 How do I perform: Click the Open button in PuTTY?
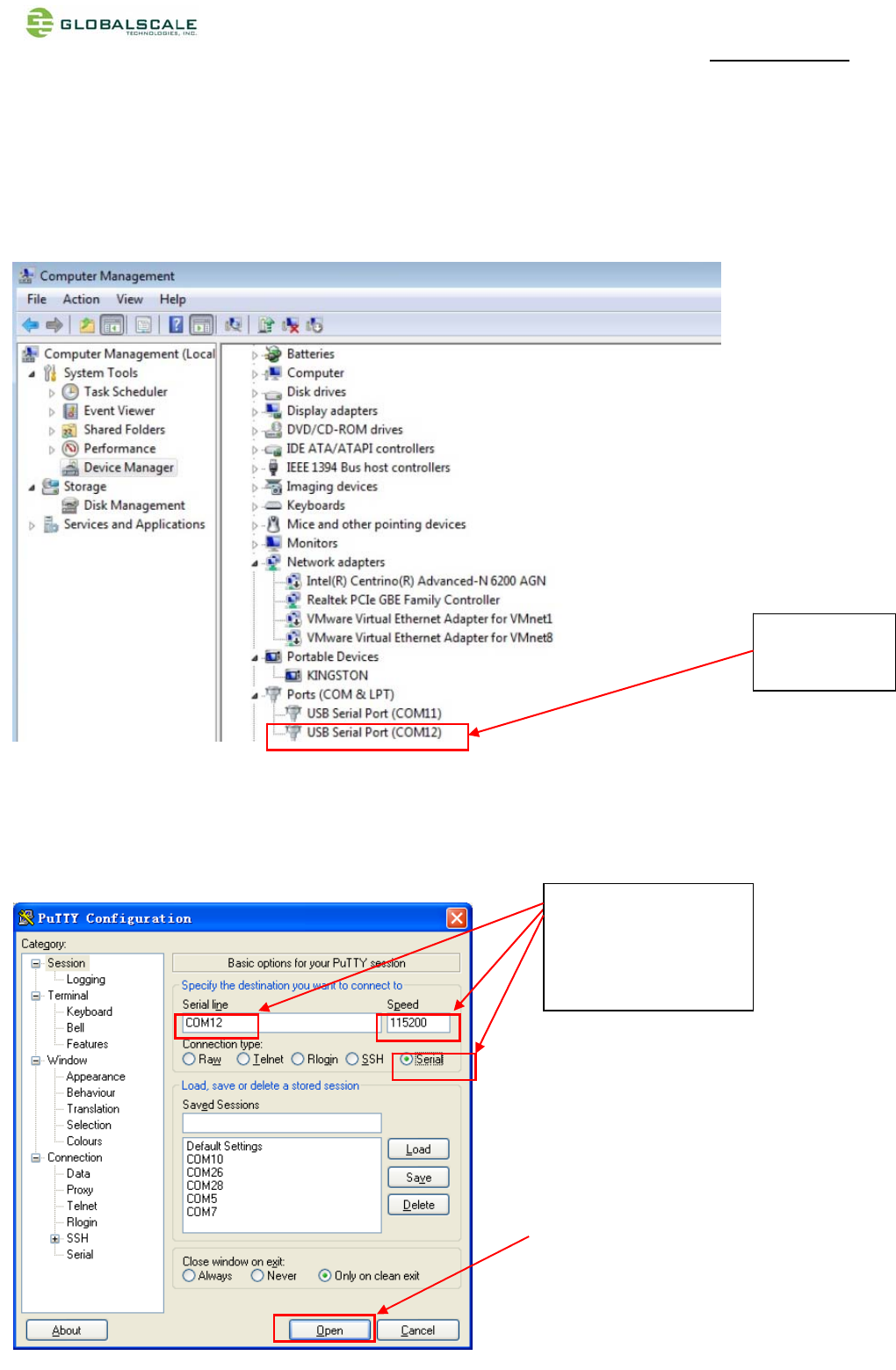329,1330
